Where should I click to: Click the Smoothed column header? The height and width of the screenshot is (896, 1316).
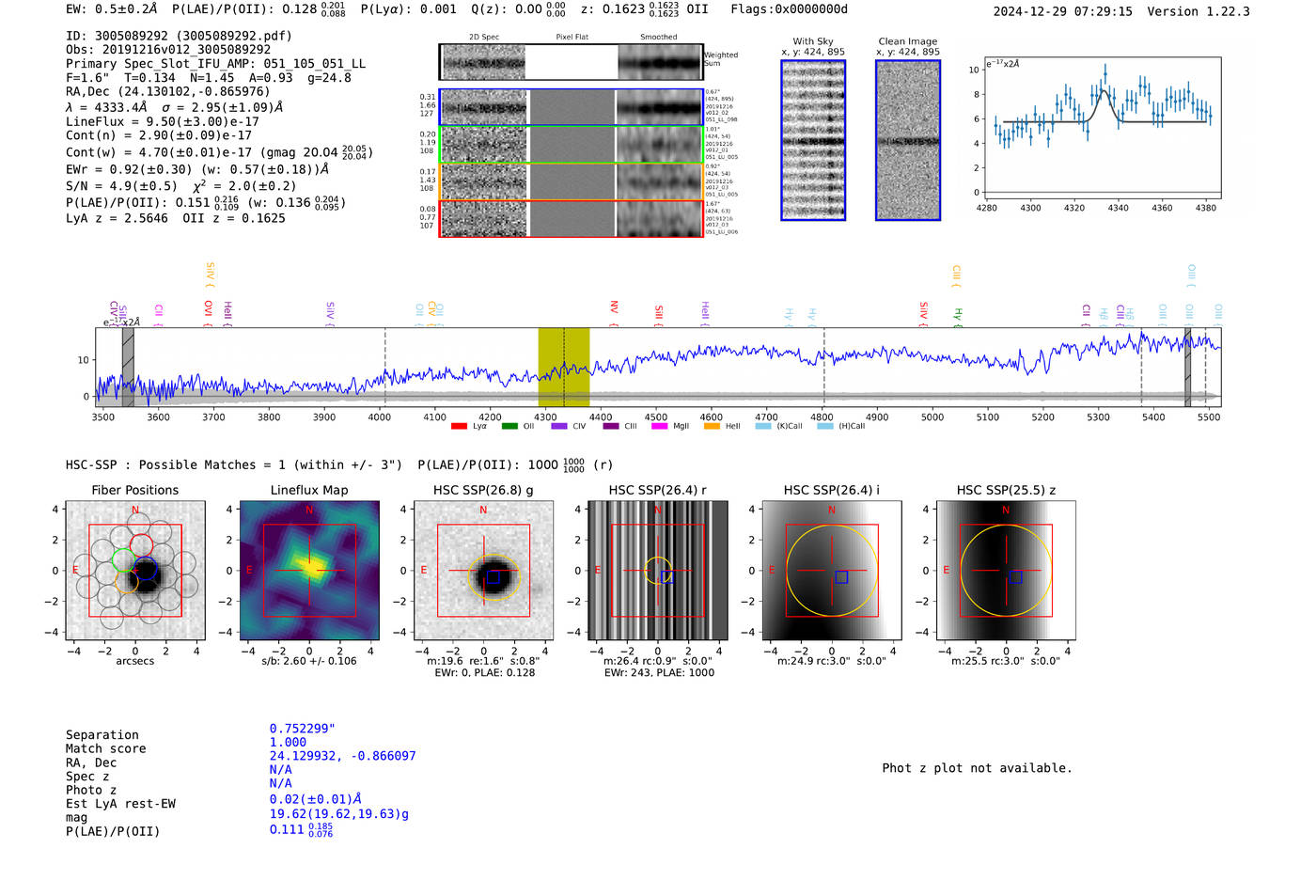point(659,38)
